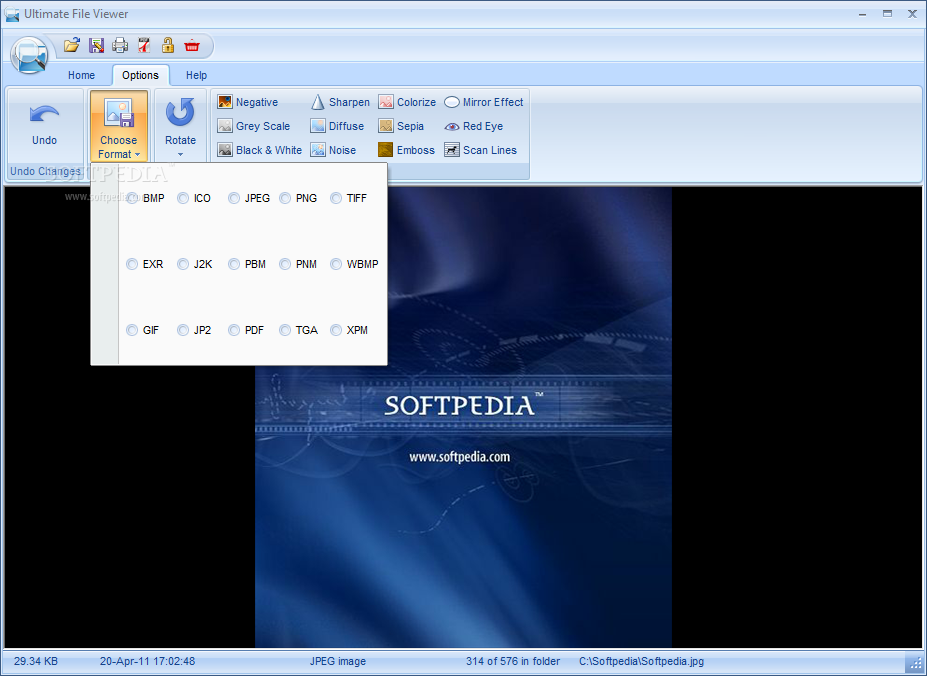927x676 pixels.
Task: Select the ICO format radio button
Action: pyautogui.click(x=183, y=198)
